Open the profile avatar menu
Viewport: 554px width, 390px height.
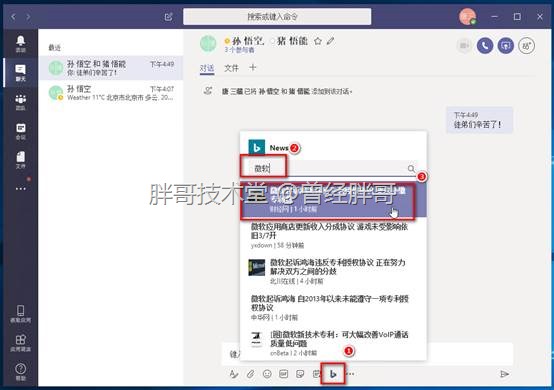(x=467, y=17)
